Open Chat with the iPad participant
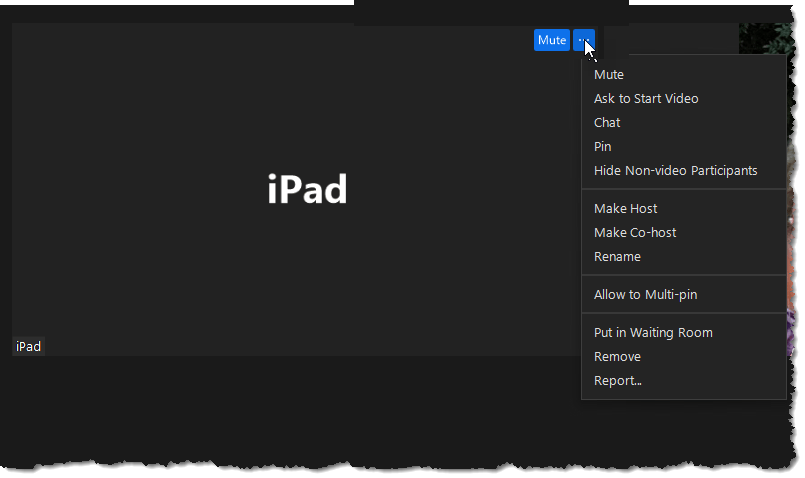805x478 pixels. (x=607, y=123)
